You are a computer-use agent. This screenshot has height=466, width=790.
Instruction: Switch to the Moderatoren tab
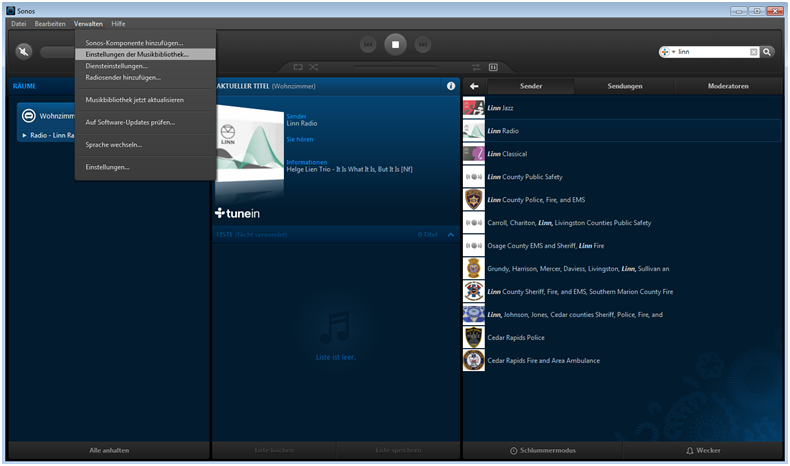[728, 86]
